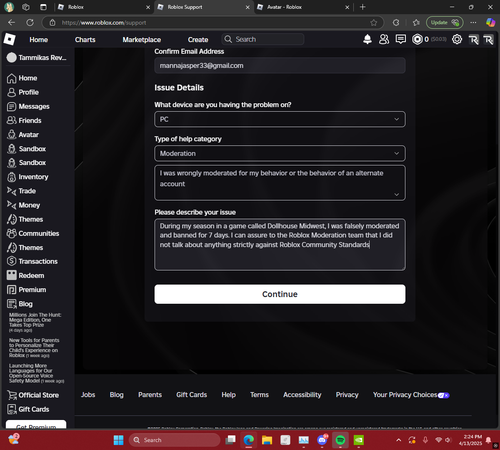The image size is (500, 450).
Task: Toggle the Your Privacy Choices switch icon
Action: pos(443,395)
